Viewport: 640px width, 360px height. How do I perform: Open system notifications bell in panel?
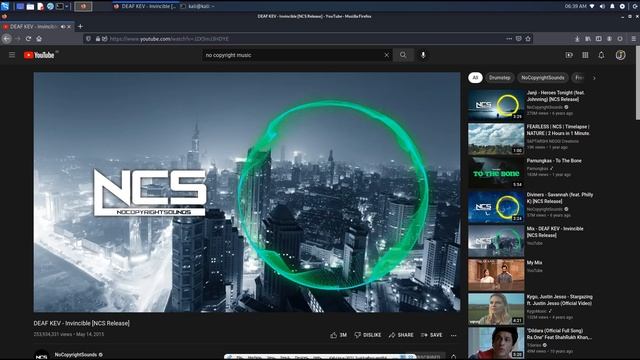point(612,6)
